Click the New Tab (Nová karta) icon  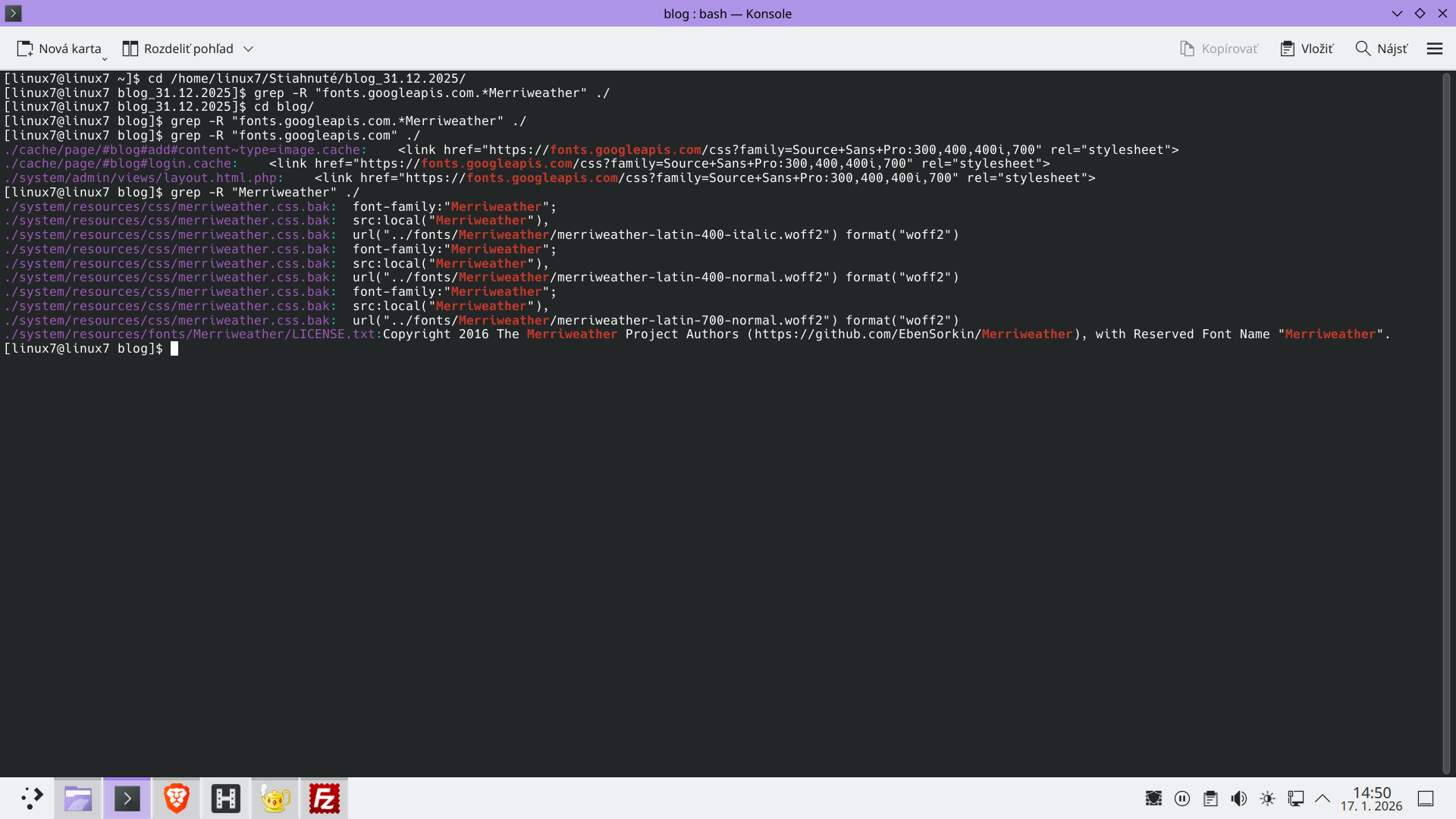[x=25, y=48]
